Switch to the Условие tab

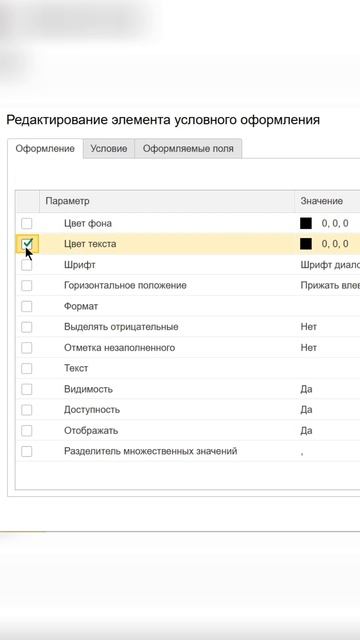coord(109,149)
